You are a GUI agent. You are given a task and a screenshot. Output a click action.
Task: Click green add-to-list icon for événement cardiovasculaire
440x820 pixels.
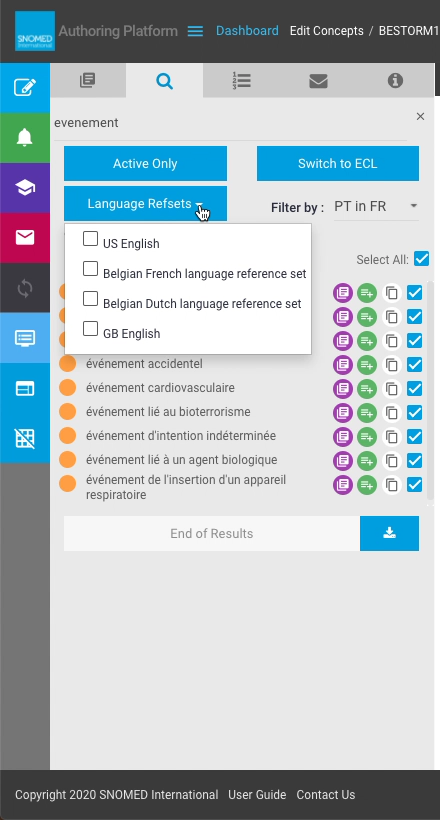367,389
